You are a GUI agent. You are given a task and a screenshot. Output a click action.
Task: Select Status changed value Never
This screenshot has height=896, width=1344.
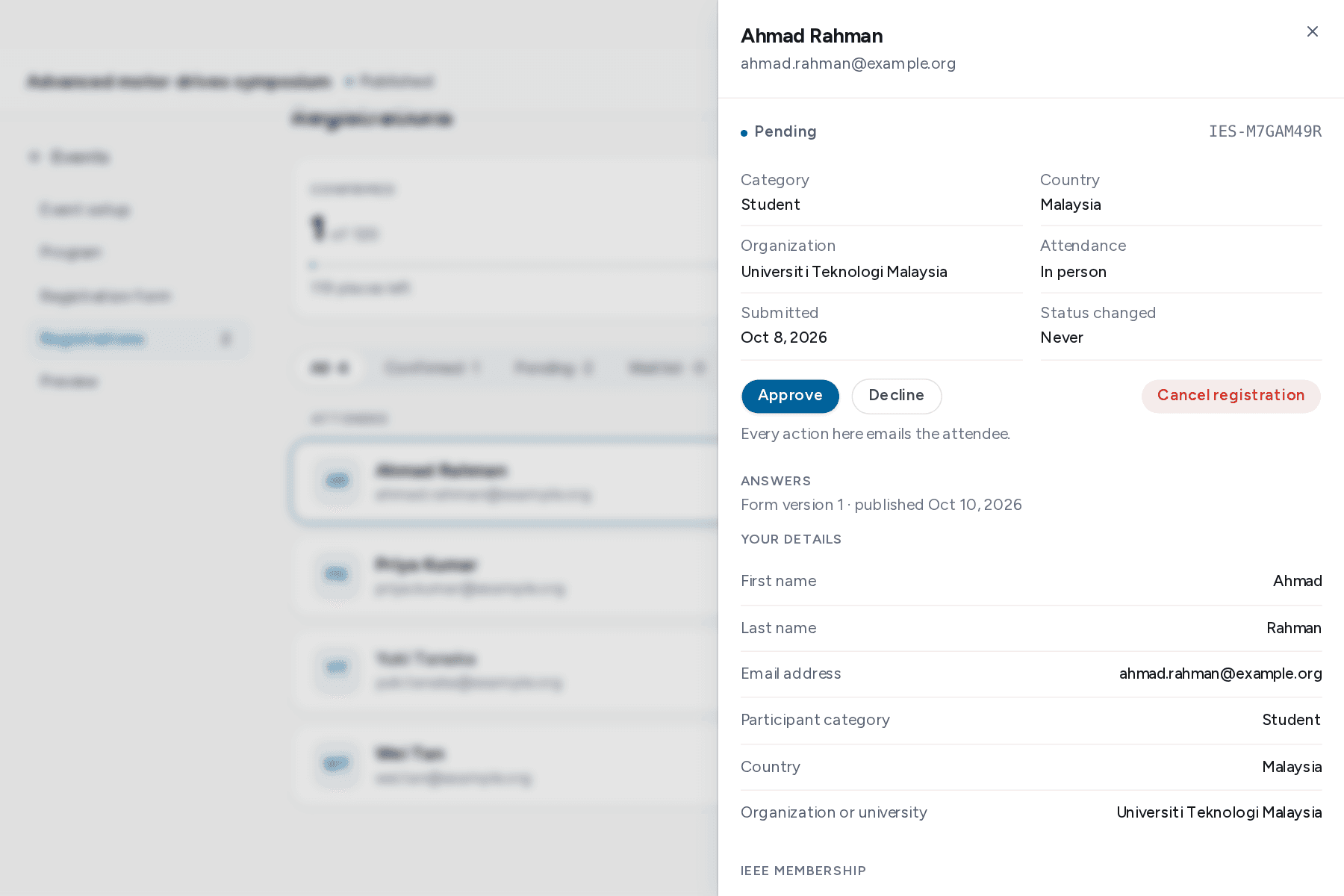point(1061,337)
